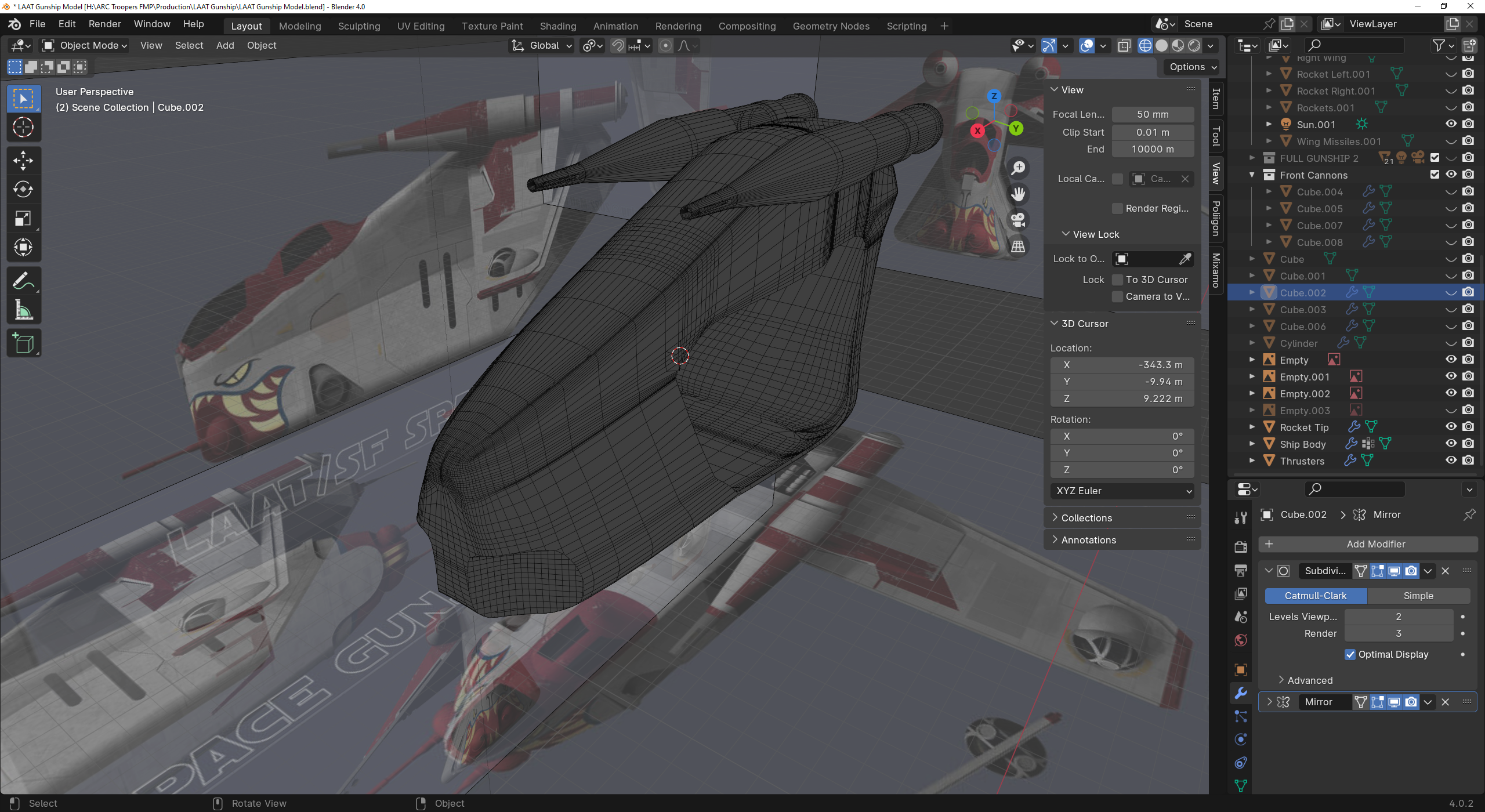Expand the Mirror modifier panel
The height and width of the screenshot is (812, 1485).
click(x=1269, y=702)
